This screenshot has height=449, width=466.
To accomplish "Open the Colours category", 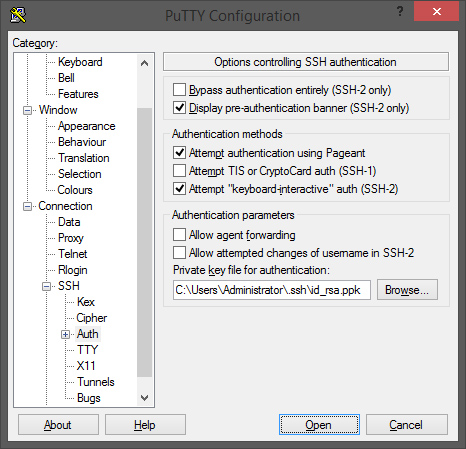I will pos(75,190).
